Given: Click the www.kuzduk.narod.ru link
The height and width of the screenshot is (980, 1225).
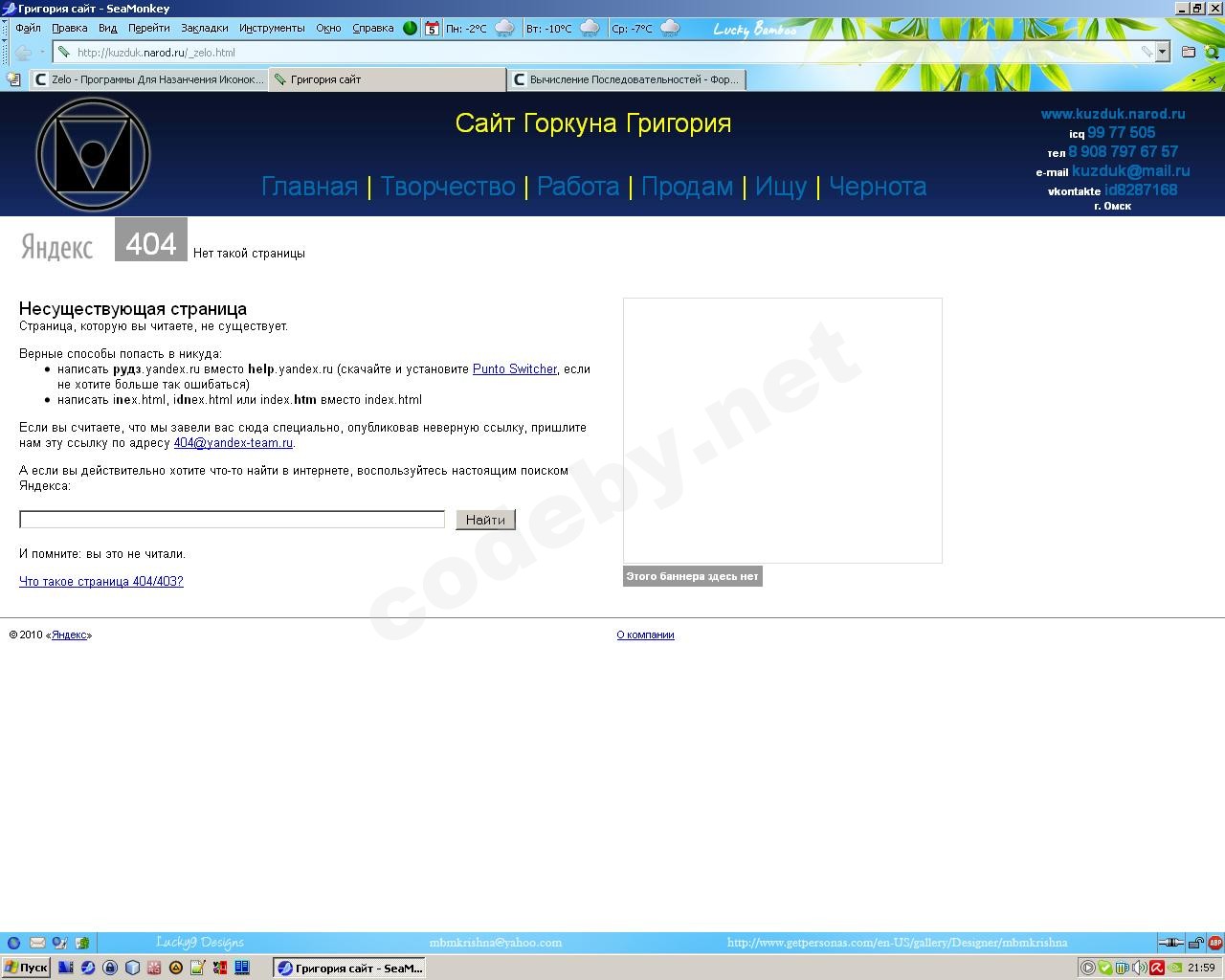Looking at the screenshot, I should (1113, 114).
